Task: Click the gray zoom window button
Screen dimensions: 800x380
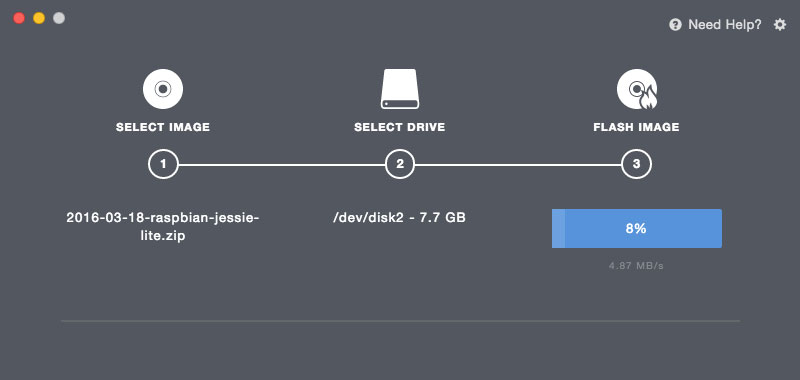Action: [x=59, y=18]
